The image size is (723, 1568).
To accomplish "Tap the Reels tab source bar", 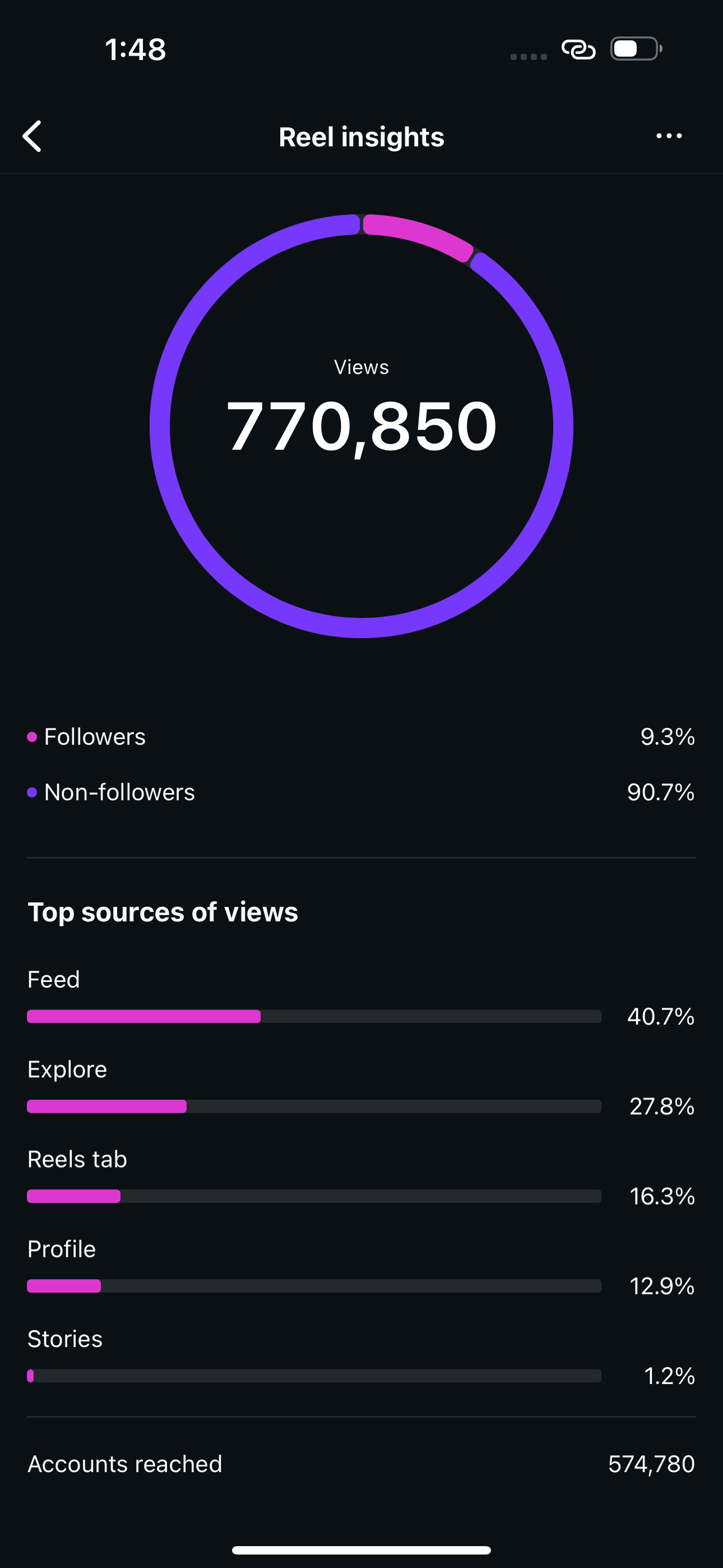I will pos(314,1196).
